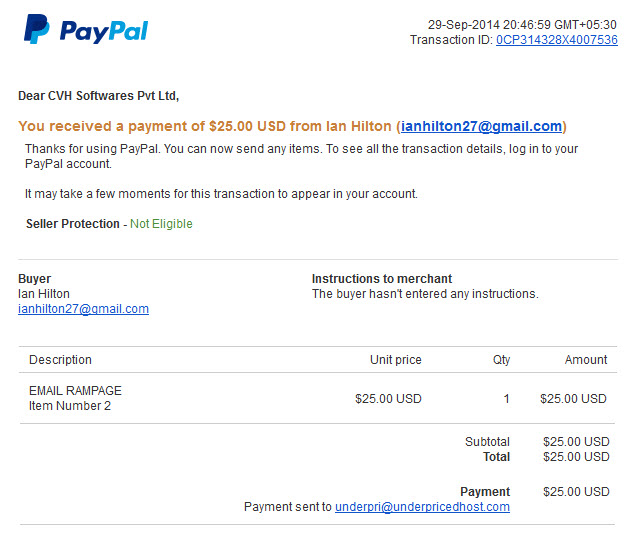
Task: Click underpri@underpricedhost.com payment recipient link
Action: [x=422, y=506]
